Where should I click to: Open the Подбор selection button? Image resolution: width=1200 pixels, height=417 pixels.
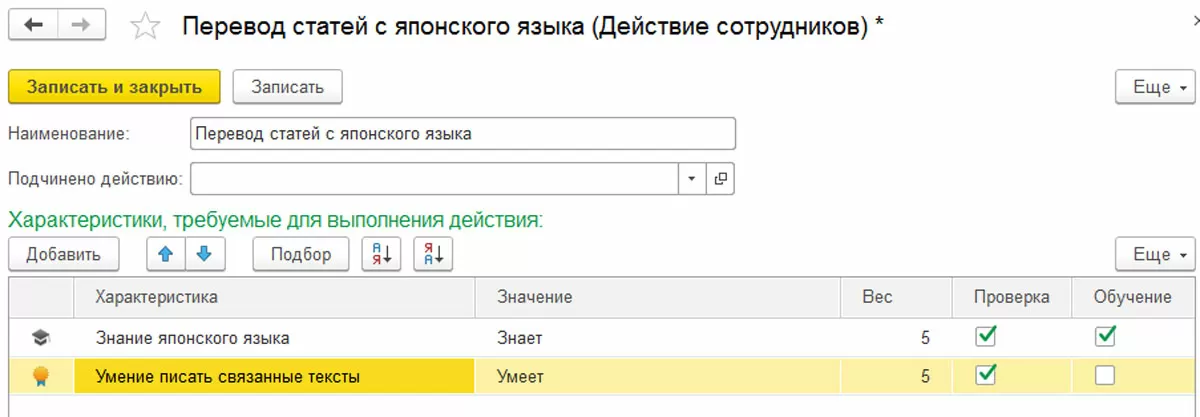(x=301, y=254)
